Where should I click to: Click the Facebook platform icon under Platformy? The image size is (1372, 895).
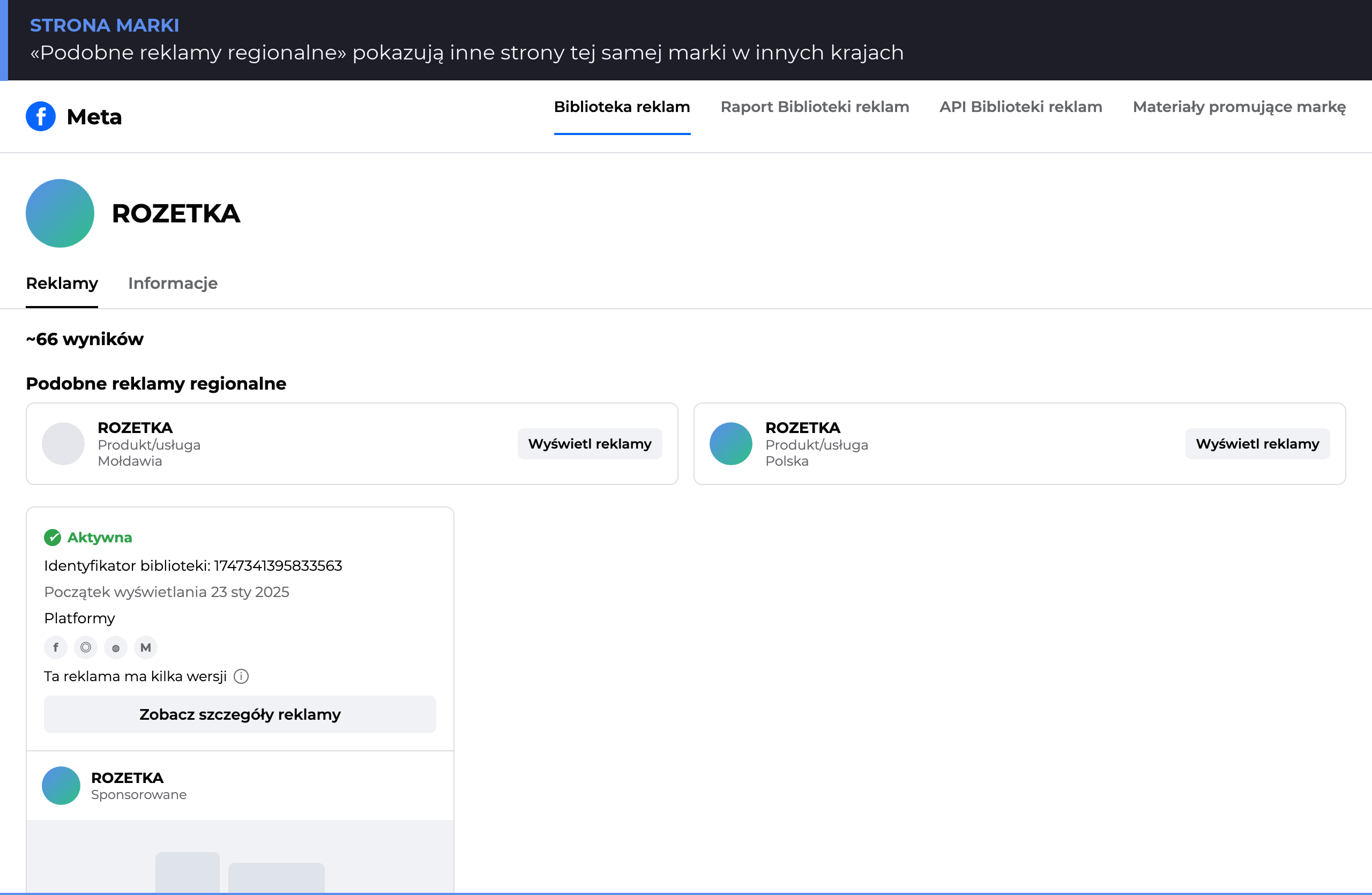coord(56,647)
